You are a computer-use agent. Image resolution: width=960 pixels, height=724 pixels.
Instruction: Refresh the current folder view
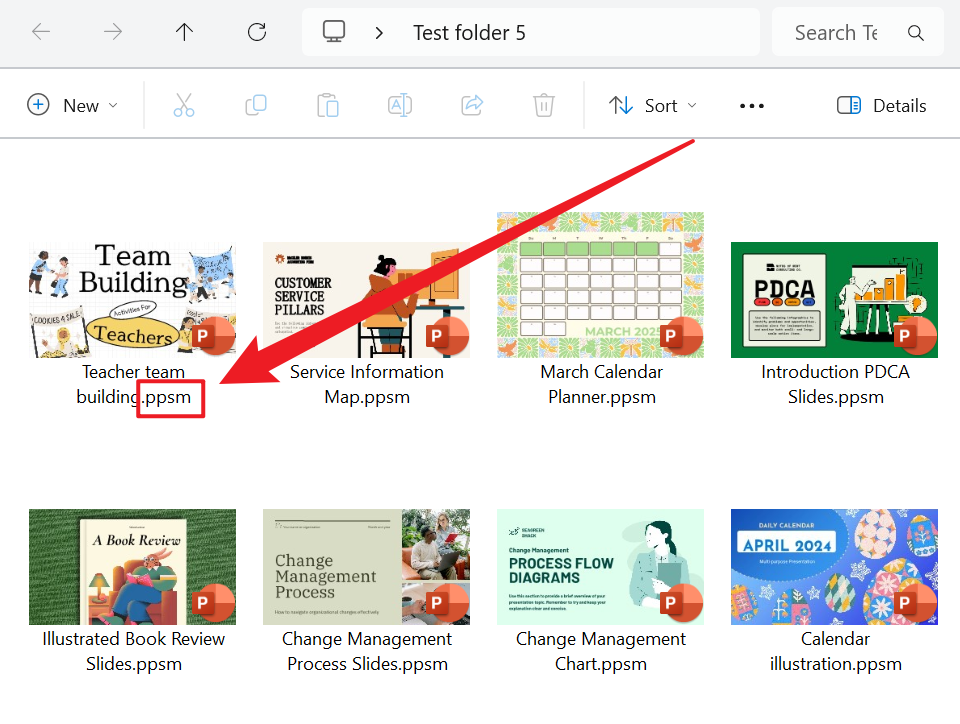coord(257,32)
